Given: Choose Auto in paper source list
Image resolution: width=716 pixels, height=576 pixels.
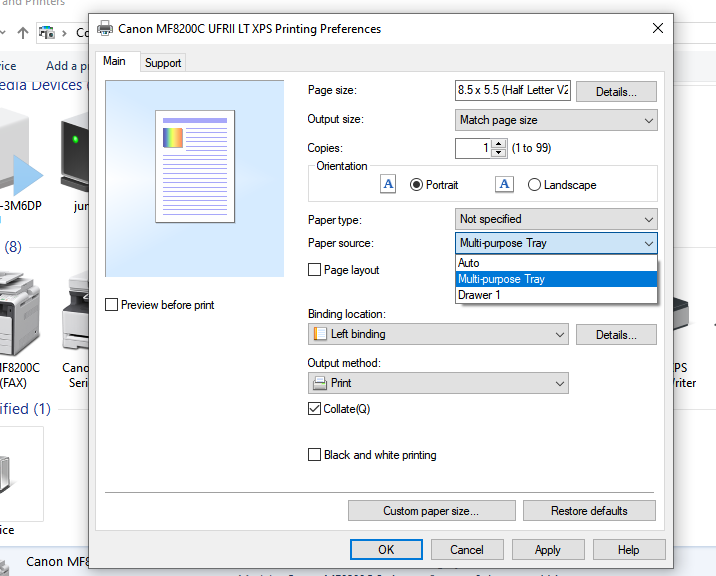Looking at the screenshot, I should click(x=556, y=263).
